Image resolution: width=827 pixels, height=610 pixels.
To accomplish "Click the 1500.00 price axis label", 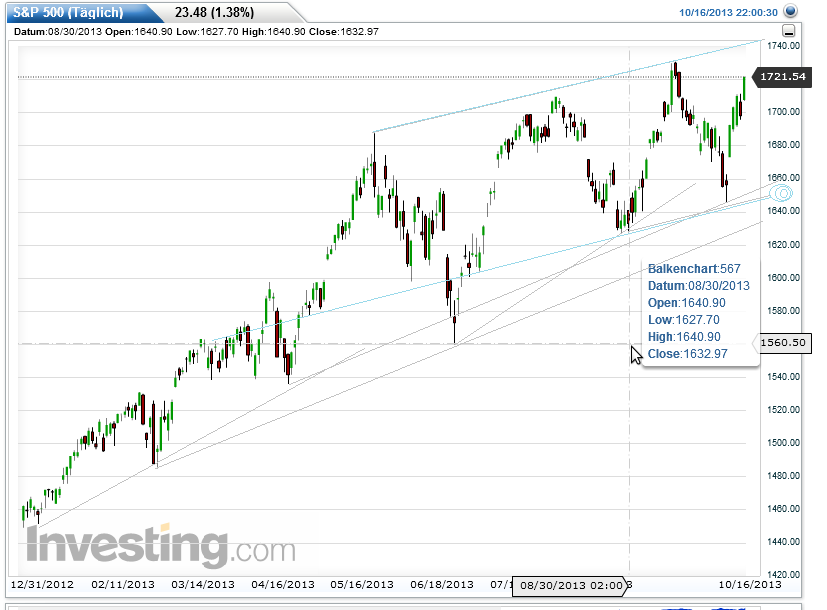I will [783, 443].
